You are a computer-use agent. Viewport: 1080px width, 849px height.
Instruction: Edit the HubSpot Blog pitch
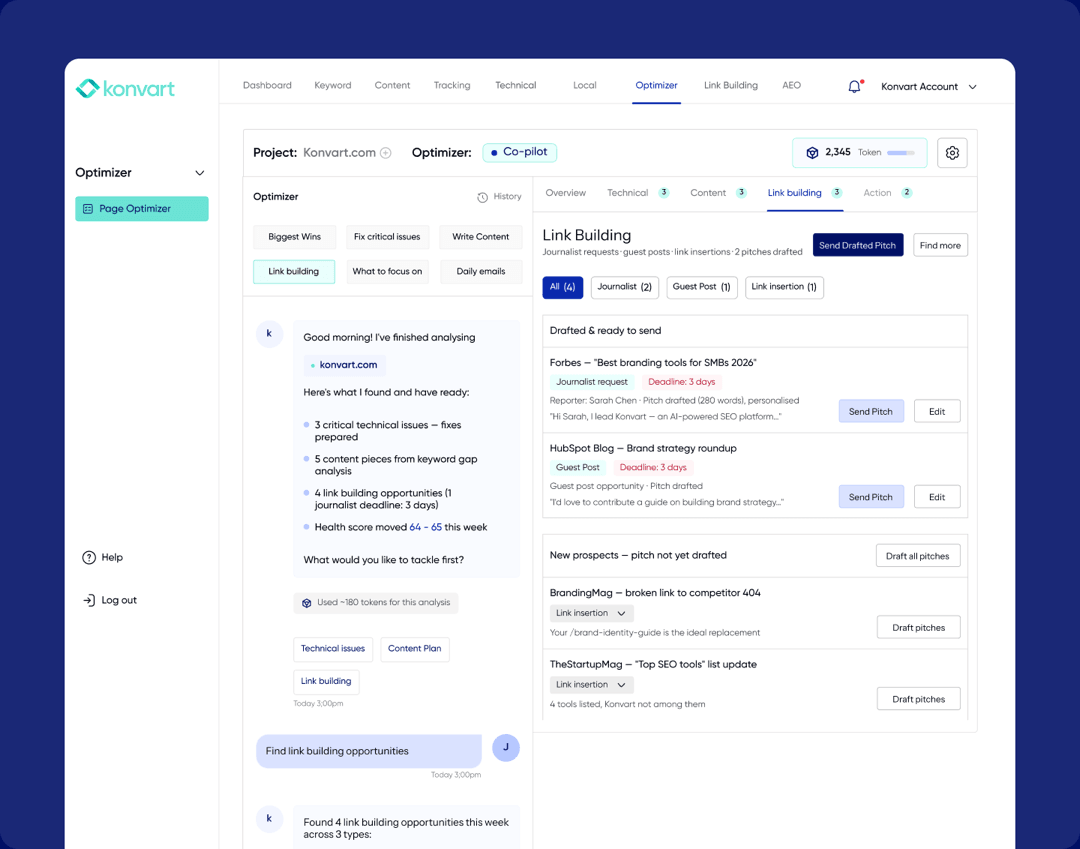(x=937, y=496)
